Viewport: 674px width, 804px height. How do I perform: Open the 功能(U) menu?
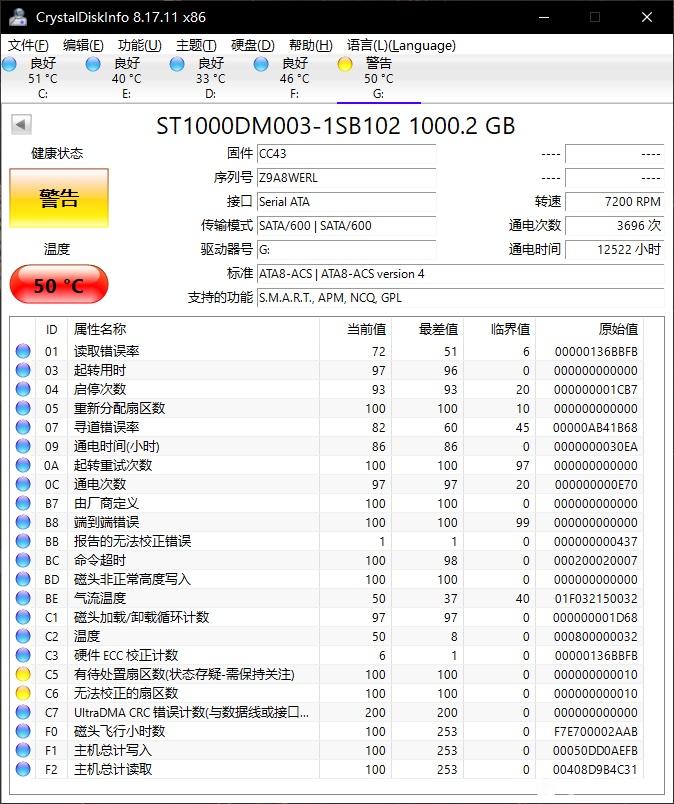(140, 45)
